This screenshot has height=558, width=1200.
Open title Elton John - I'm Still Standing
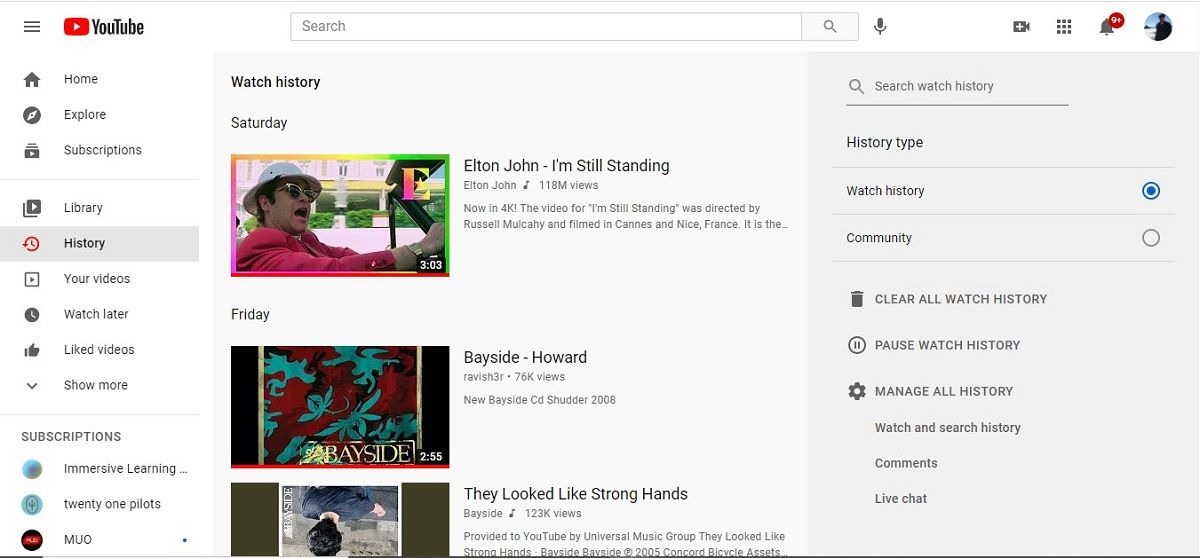pos(567,166)
